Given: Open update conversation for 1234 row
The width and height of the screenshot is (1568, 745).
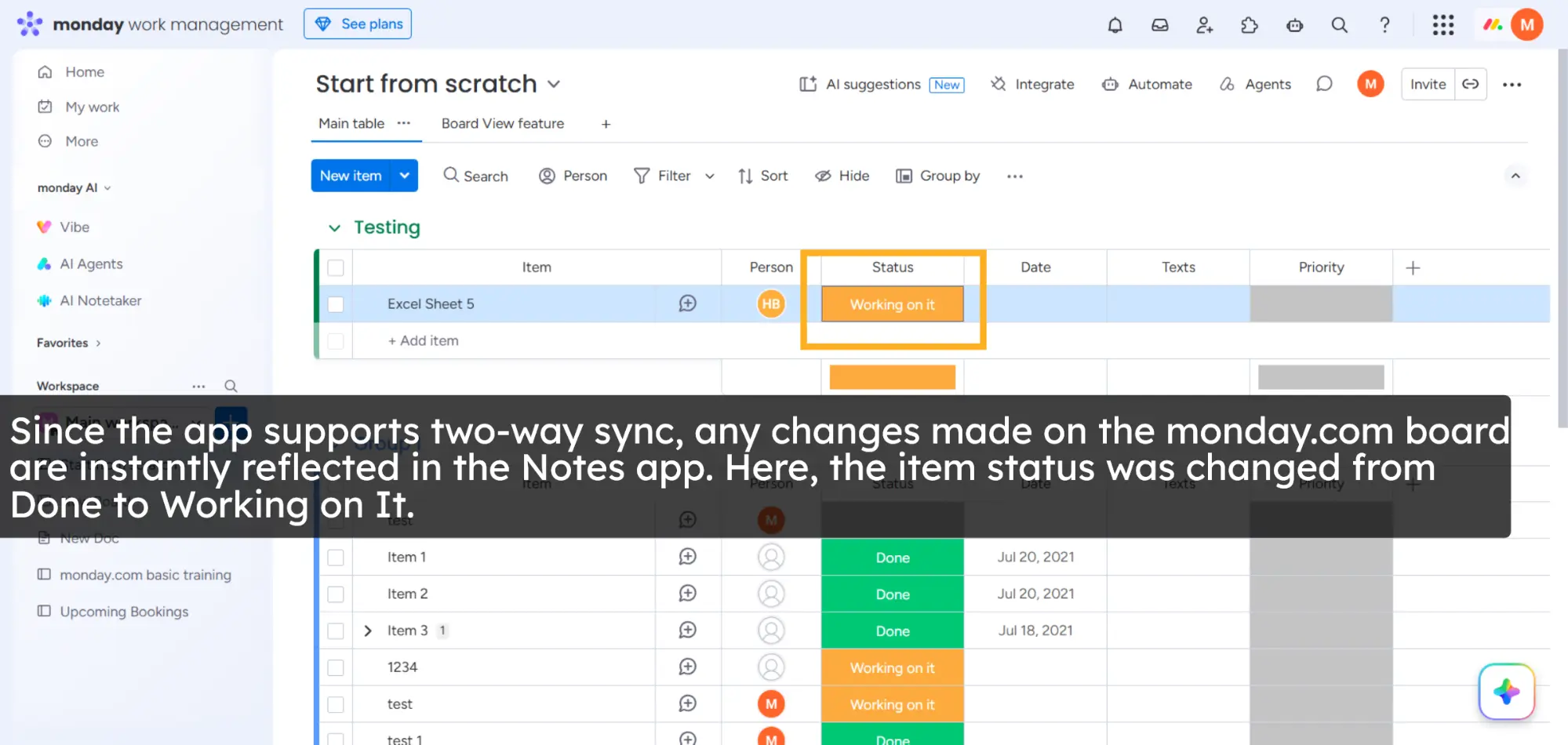Looking at the screenshot, I should (x=687, y=667).
